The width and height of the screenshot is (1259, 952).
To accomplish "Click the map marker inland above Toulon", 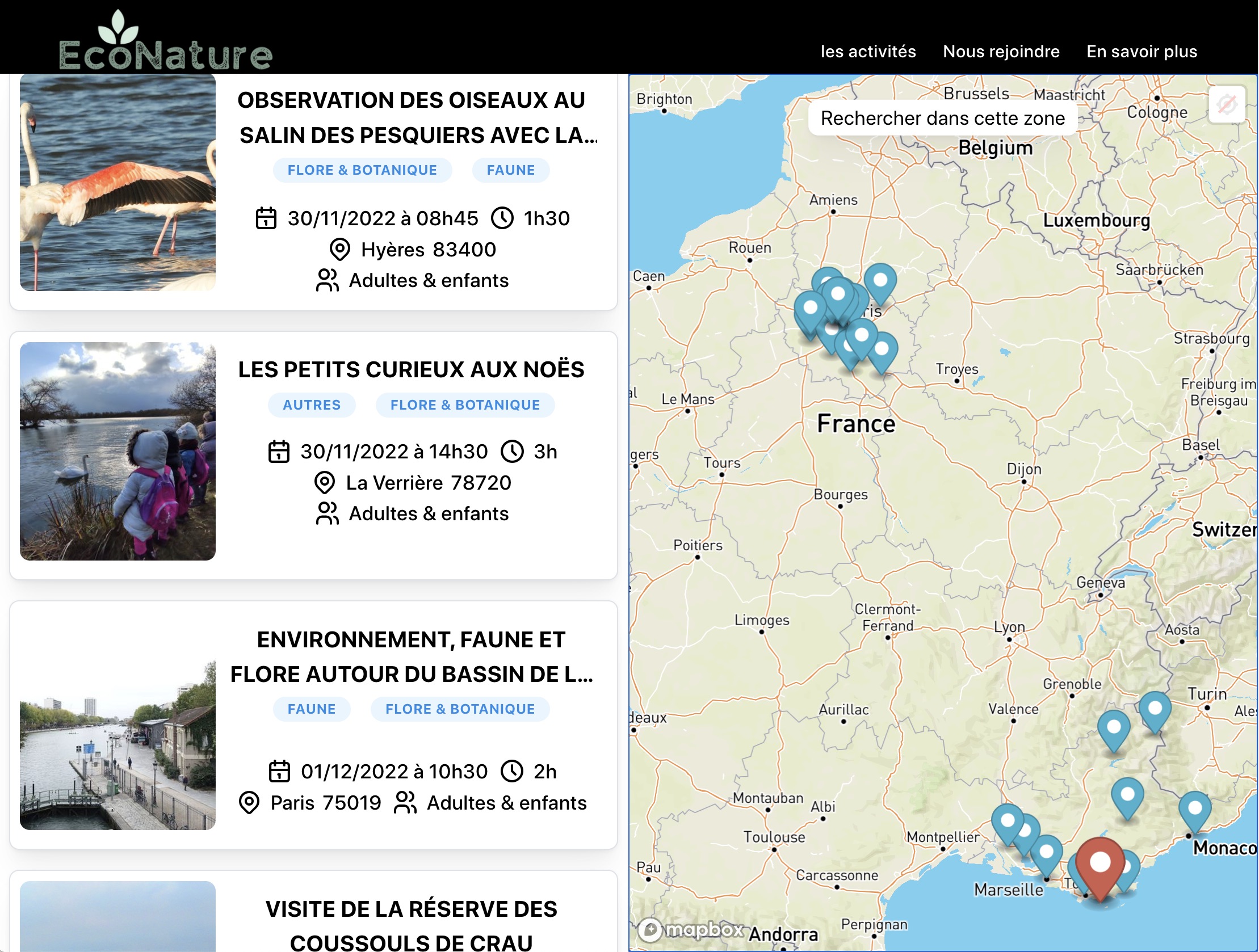I will tap(1127, 799).
